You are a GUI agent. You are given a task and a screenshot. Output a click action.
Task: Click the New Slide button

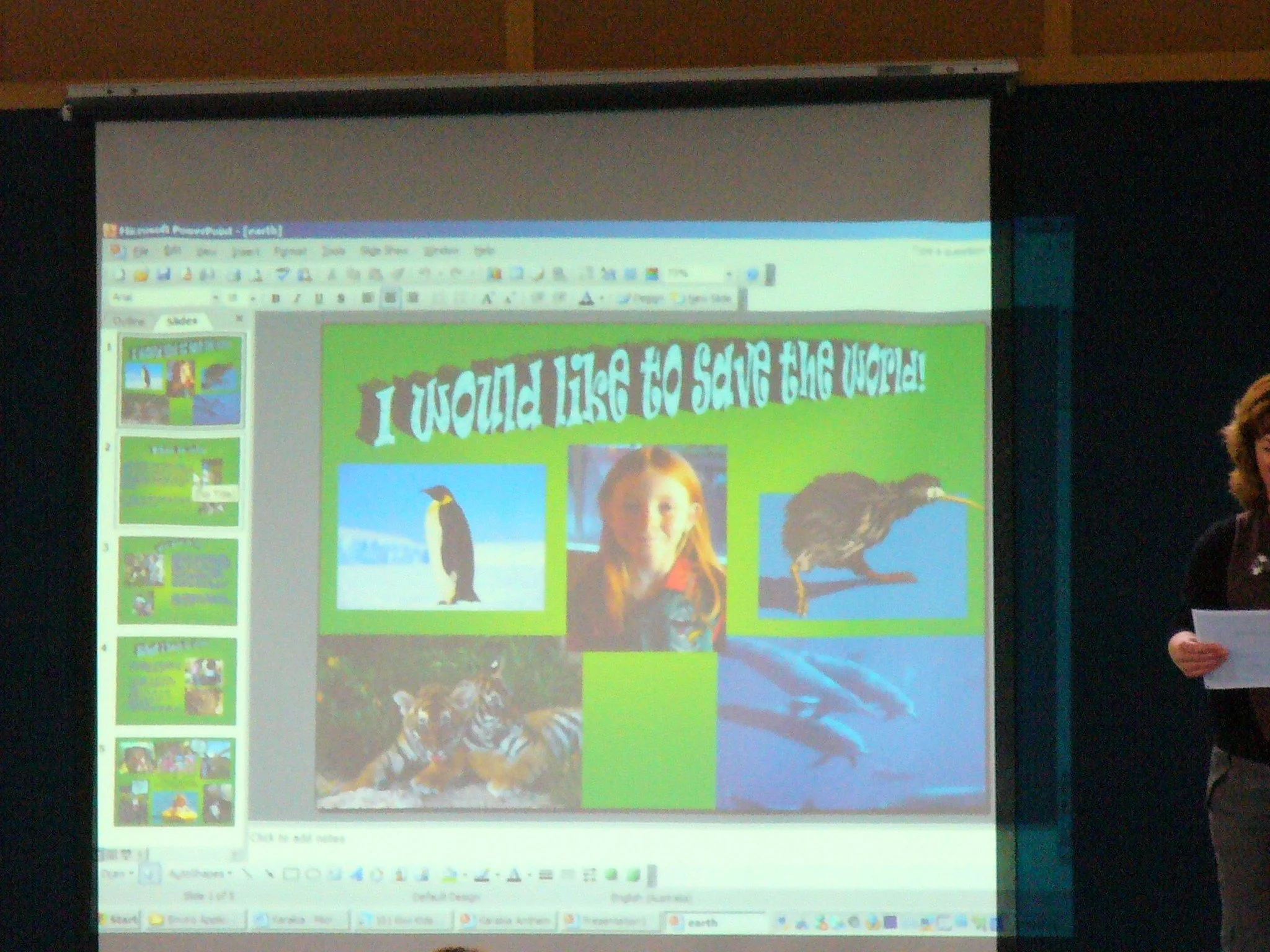(703, 299)
